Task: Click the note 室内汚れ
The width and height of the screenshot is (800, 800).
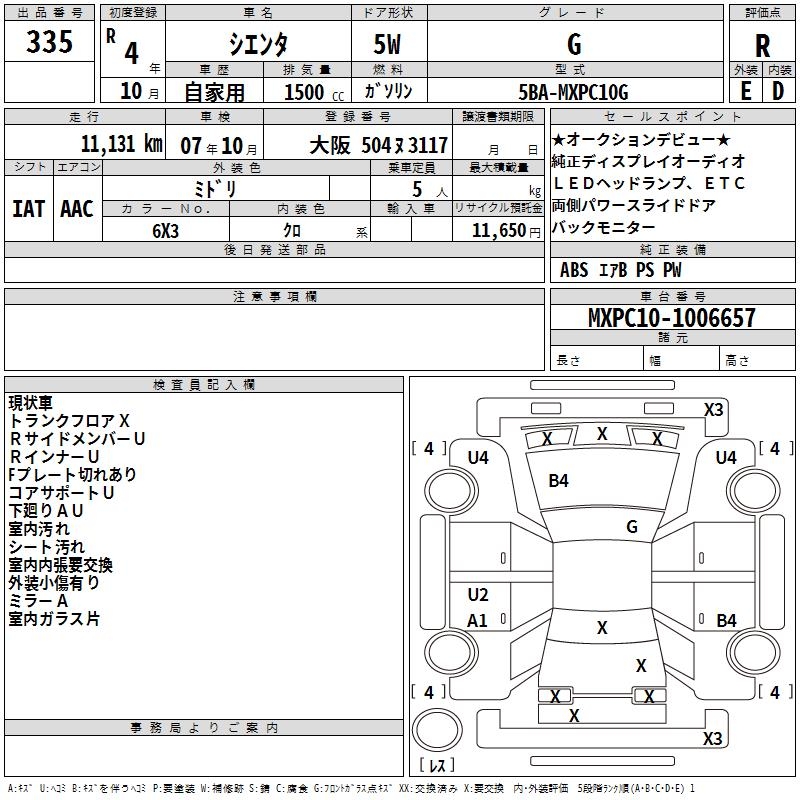Action: coord(39,529)
